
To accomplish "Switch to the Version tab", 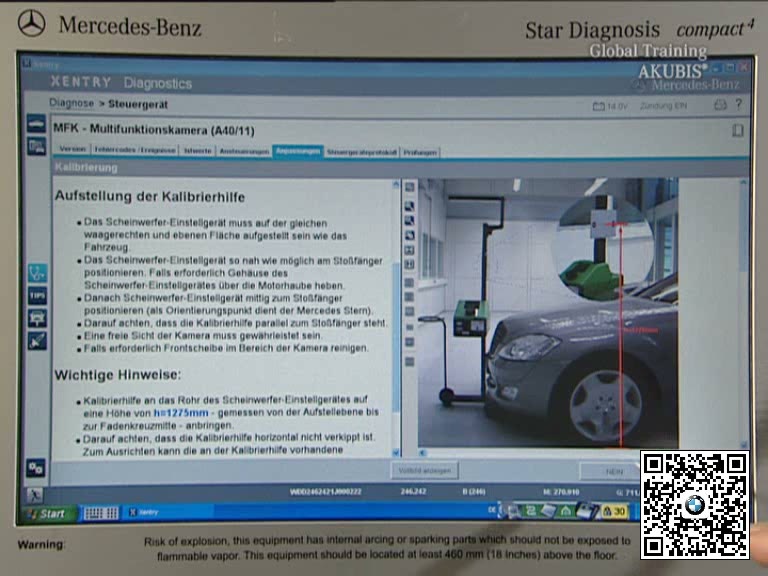I will 72,149.
